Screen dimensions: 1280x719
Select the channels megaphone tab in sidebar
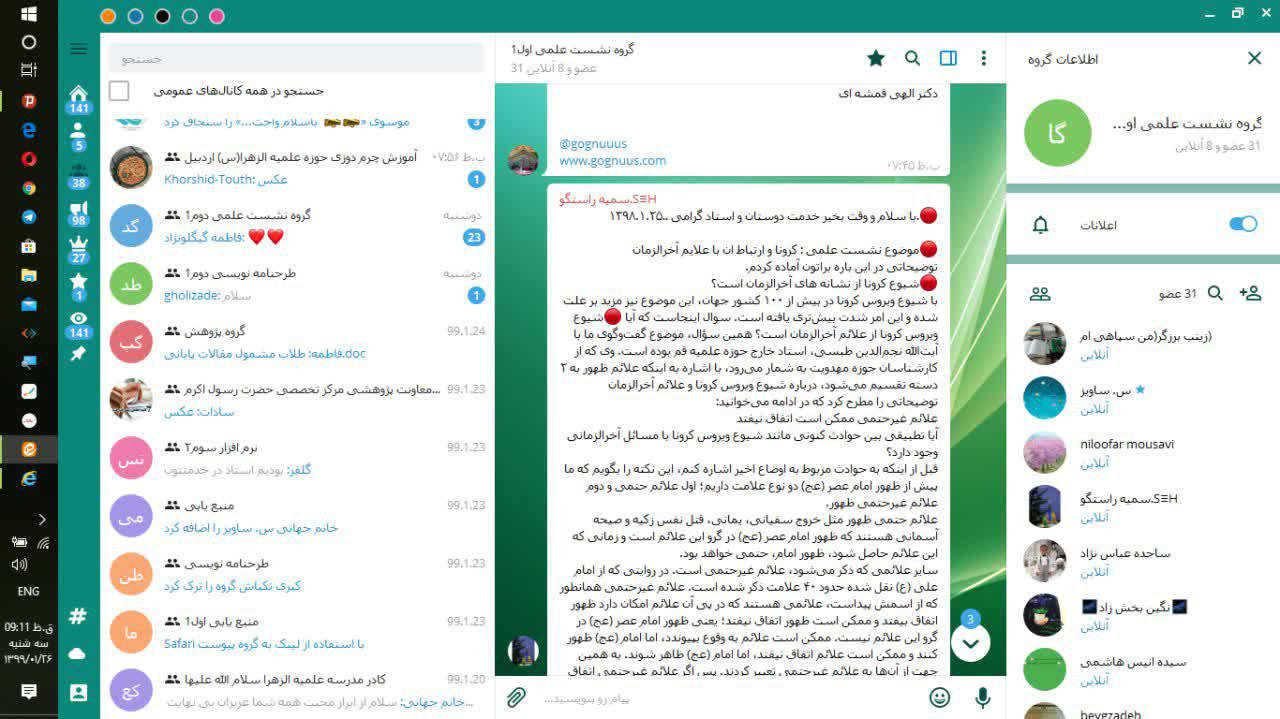(78, 212)
